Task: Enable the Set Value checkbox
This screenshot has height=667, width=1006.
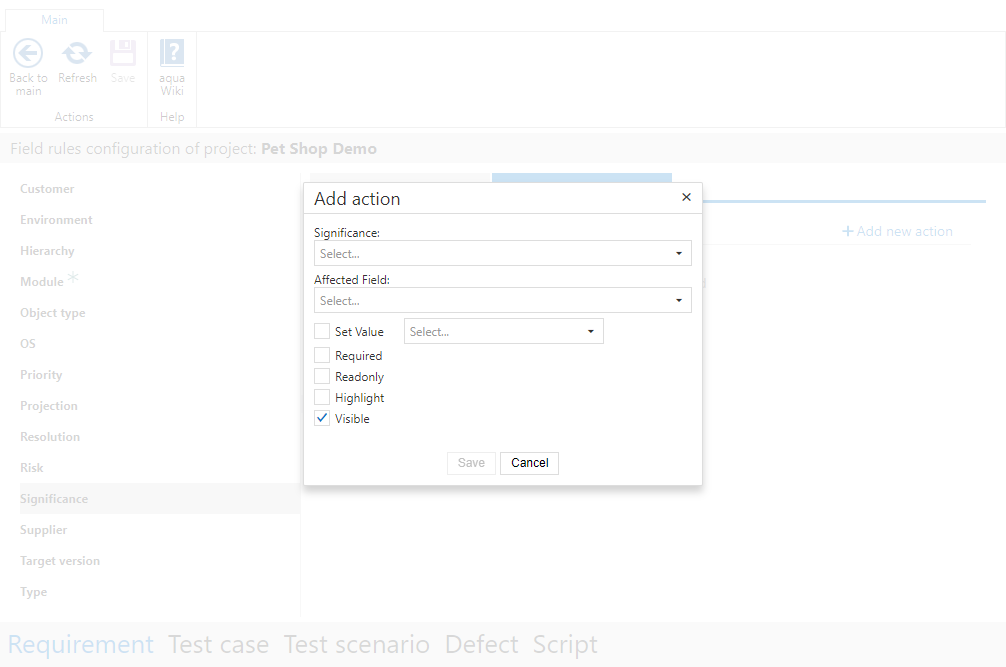Action: (322, 331)
